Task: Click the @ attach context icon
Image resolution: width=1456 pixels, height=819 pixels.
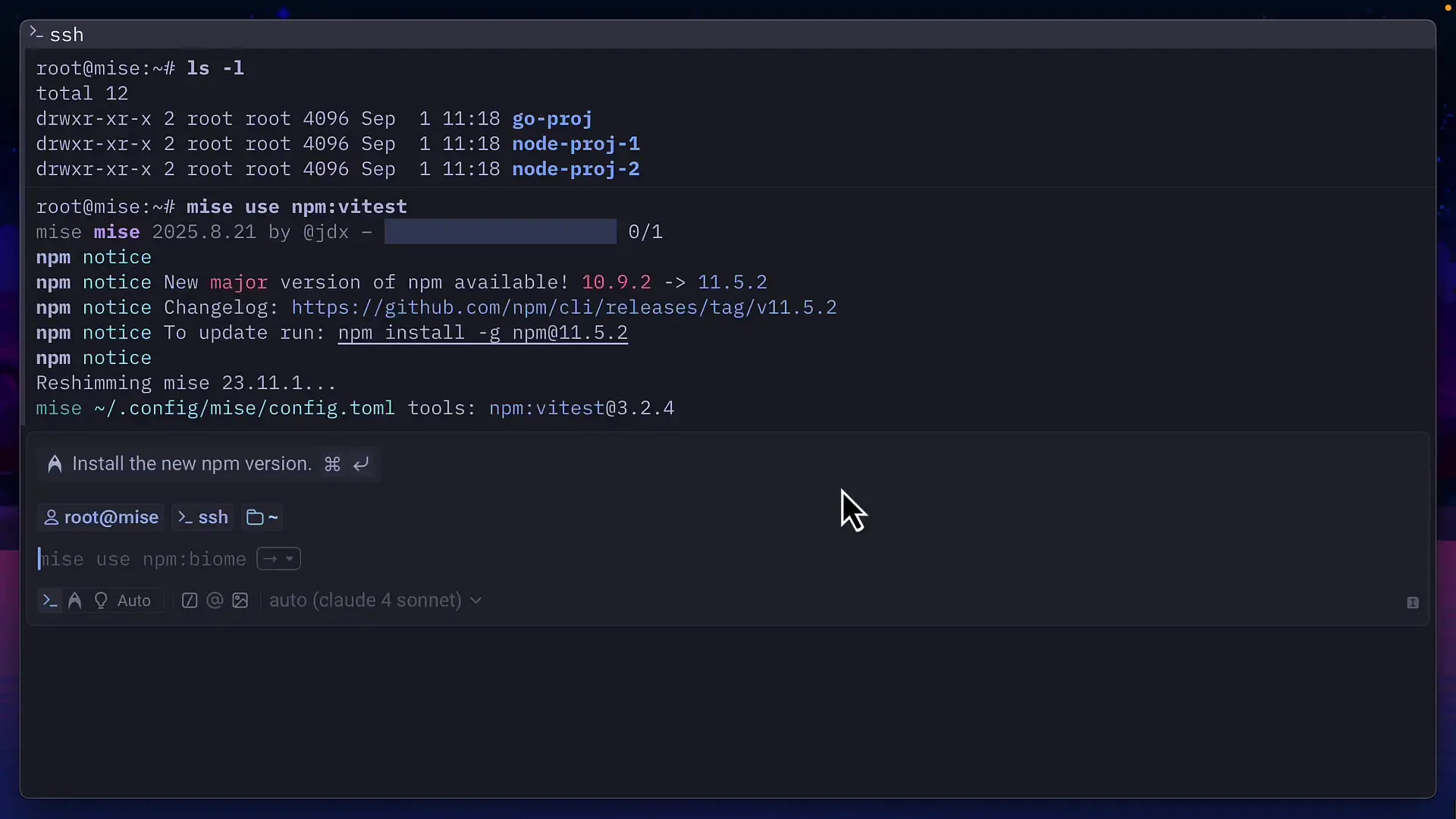Action: [215, 601]
